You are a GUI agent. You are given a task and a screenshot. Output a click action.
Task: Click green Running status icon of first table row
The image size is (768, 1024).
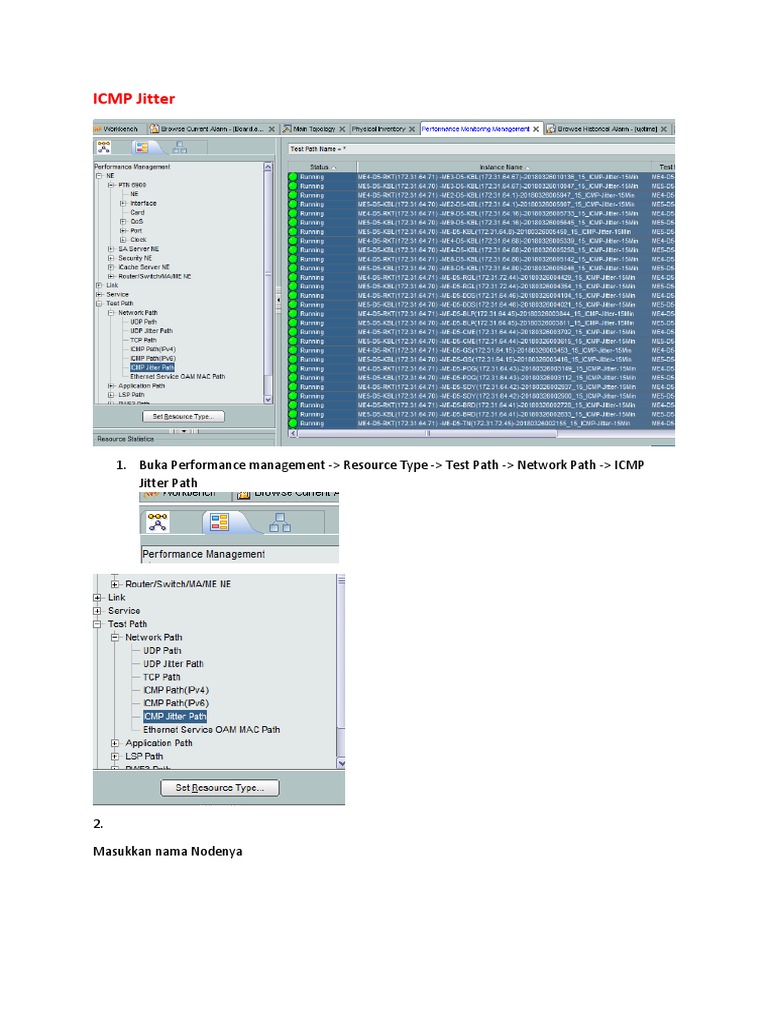(x=293, y=177)
